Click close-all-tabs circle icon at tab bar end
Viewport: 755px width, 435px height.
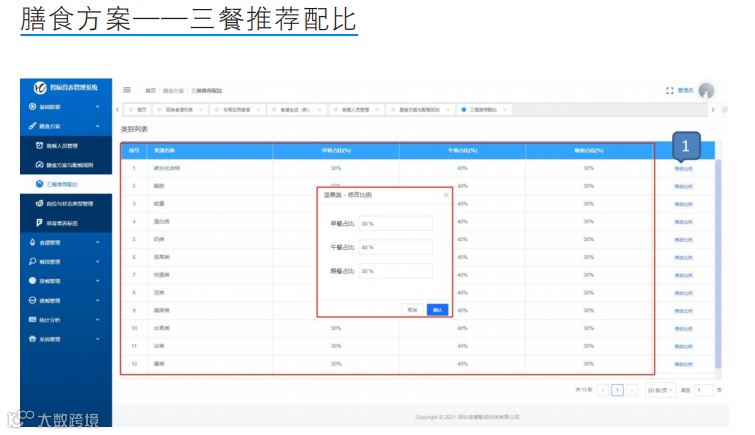coord(725,110)
